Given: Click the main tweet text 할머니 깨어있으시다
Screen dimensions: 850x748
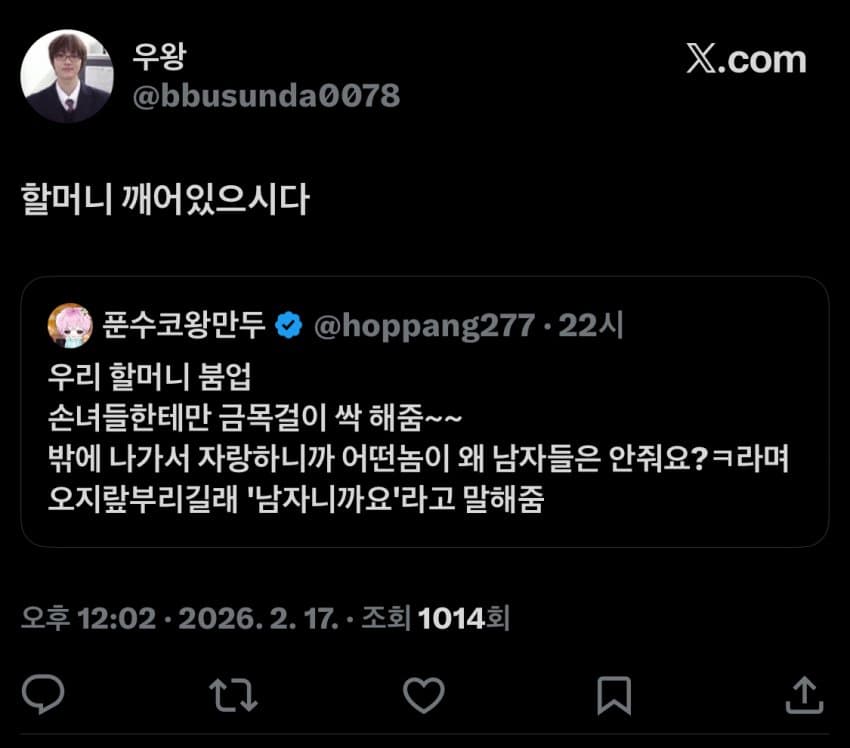Looking at the screenshot, I should point(166,201).
